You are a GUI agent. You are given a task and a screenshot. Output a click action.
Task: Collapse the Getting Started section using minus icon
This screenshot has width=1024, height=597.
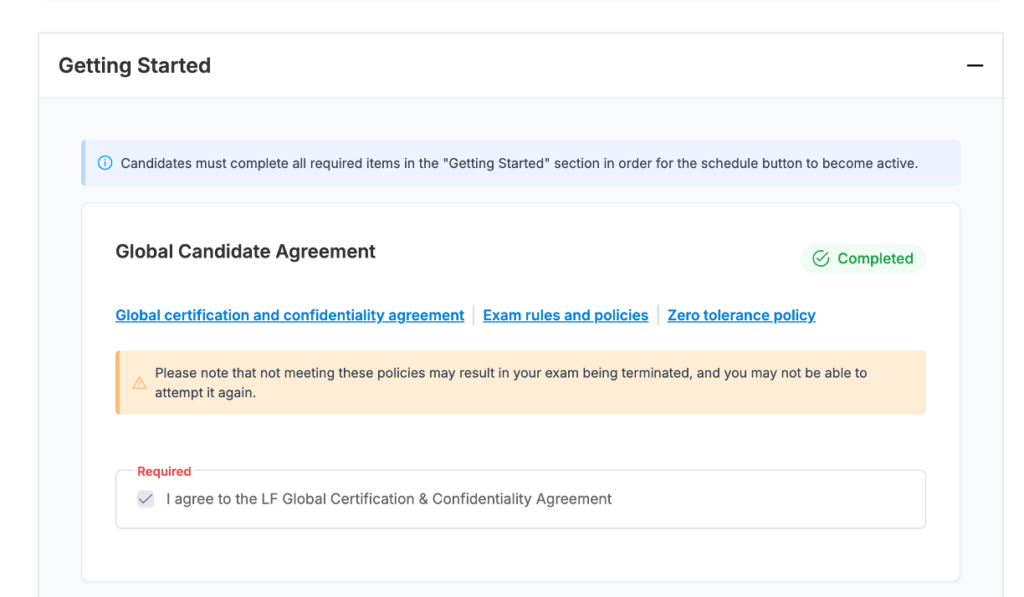(974, 66)
